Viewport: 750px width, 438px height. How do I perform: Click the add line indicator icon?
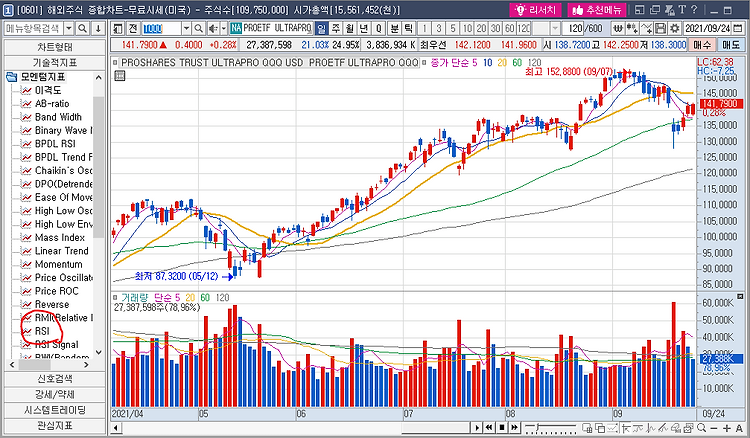(x=646, y=28)
